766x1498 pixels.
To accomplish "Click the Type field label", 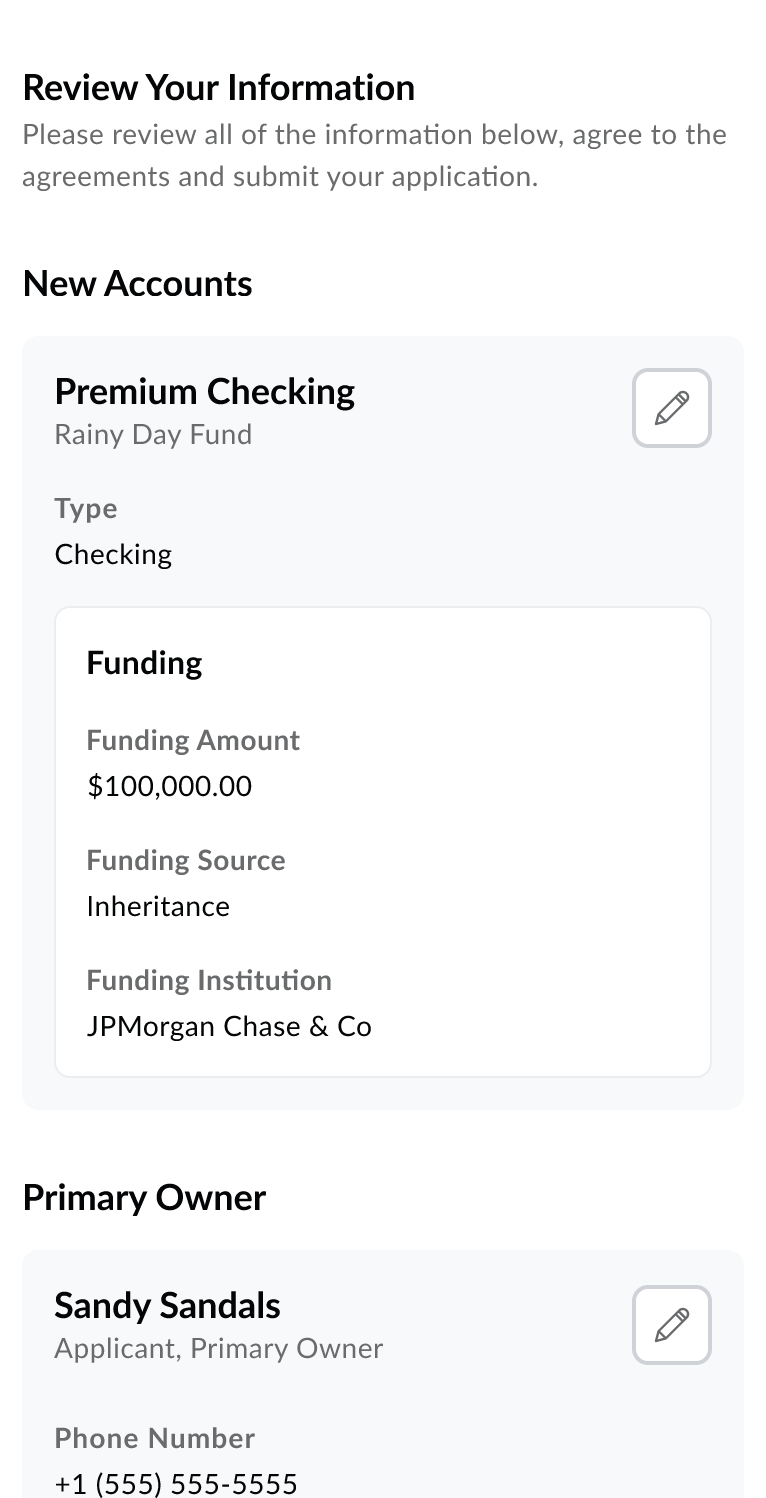I will pyautogui.click(x=86, y=508).
